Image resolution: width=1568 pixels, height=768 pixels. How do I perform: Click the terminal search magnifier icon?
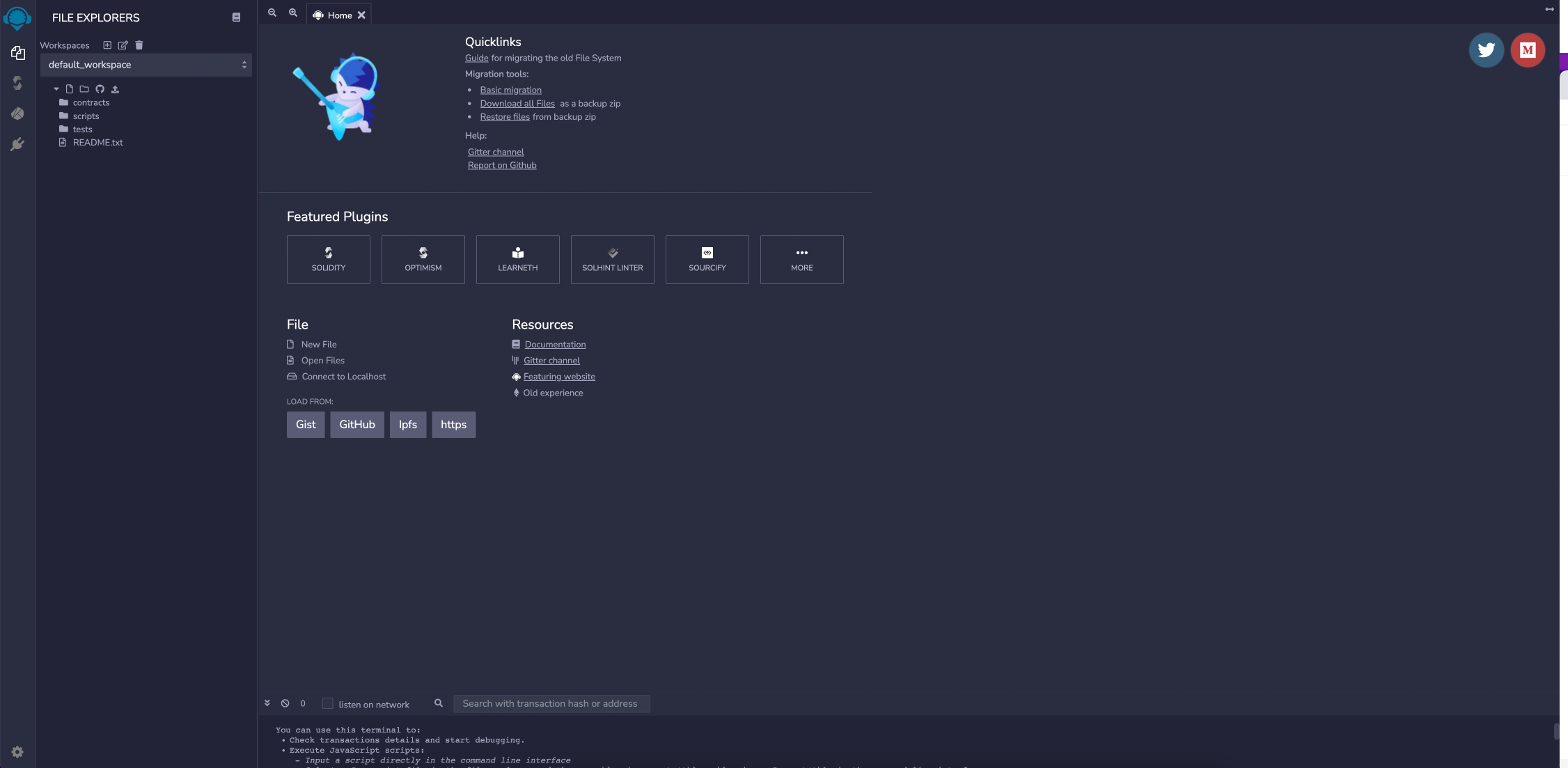tap(439, 703)
